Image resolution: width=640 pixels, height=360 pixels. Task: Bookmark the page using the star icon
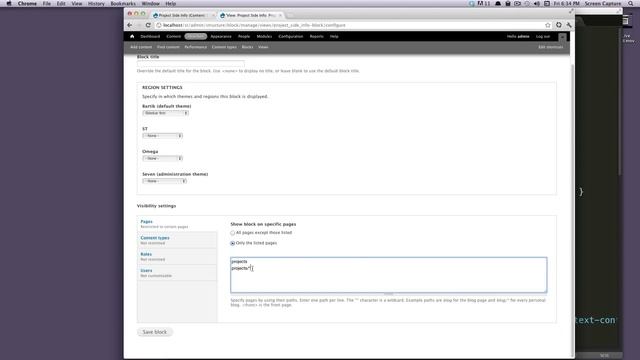pos(548,25)
